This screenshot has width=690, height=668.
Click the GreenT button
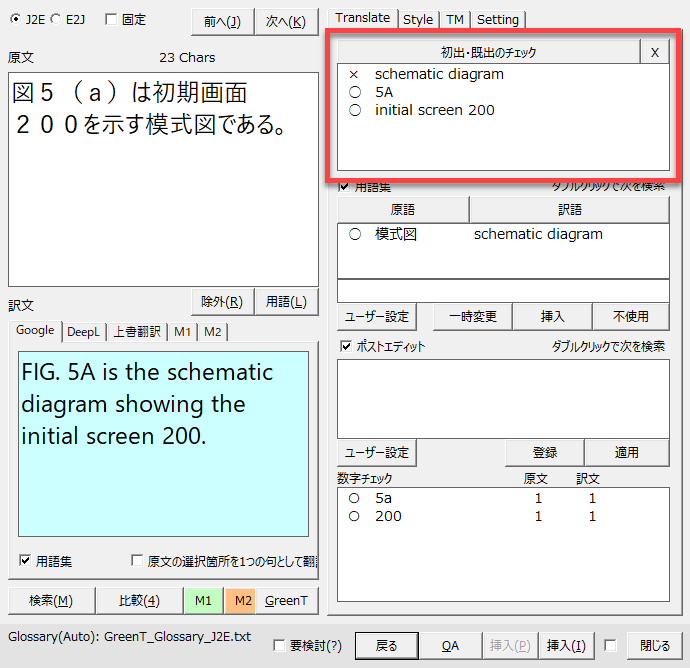(286, 600)
